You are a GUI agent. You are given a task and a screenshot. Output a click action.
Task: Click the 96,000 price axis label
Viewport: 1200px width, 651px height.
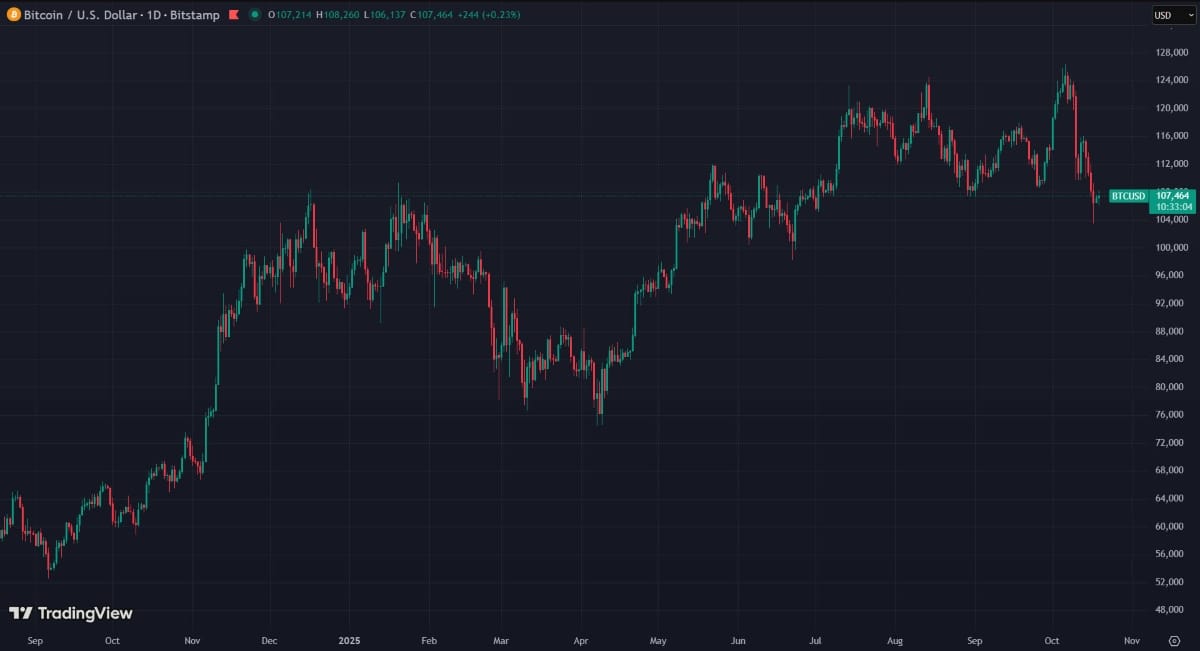click(1171, 275)
